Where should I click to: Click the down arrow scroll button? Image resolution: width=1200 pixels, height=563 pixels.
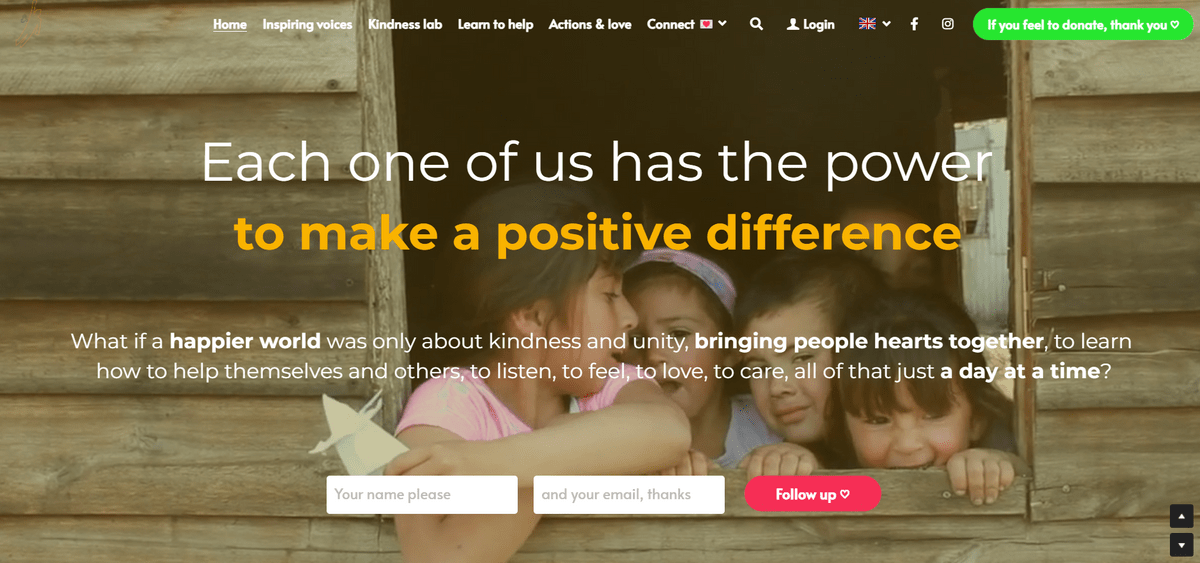1182,545
